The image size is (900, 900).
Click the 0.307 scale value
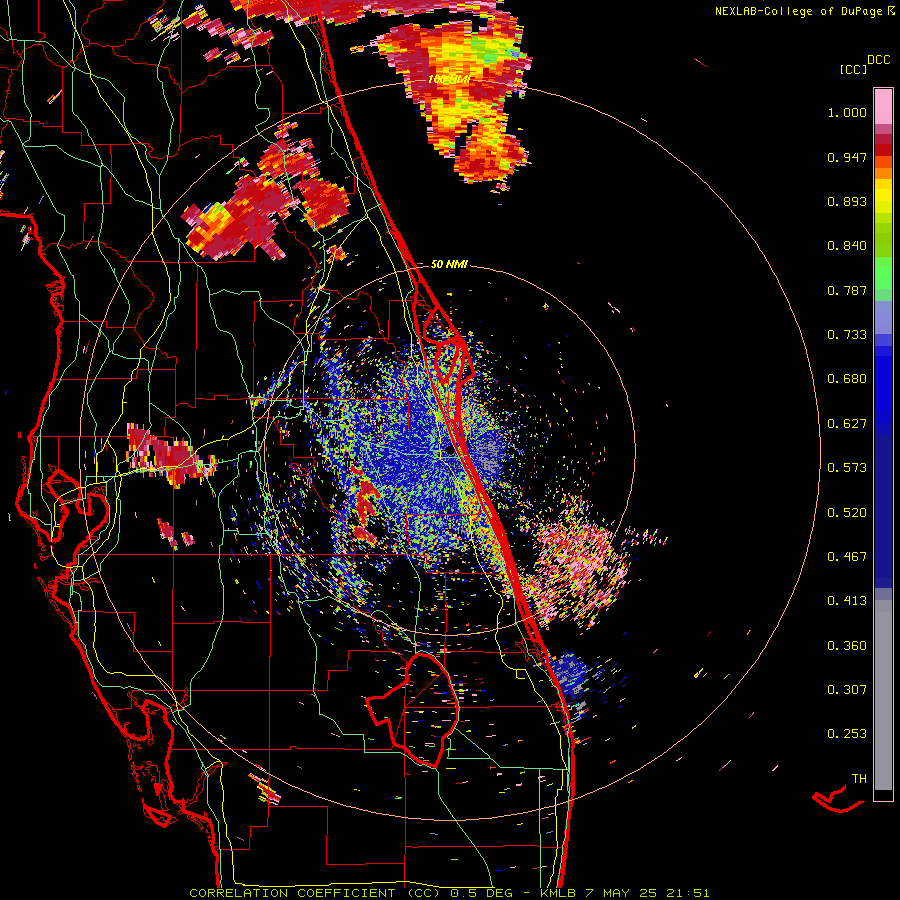847,690
